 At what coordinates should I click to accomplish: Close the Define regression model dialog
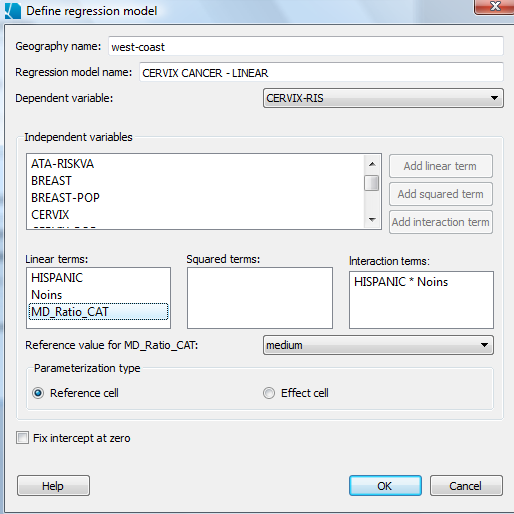[494, 7]
